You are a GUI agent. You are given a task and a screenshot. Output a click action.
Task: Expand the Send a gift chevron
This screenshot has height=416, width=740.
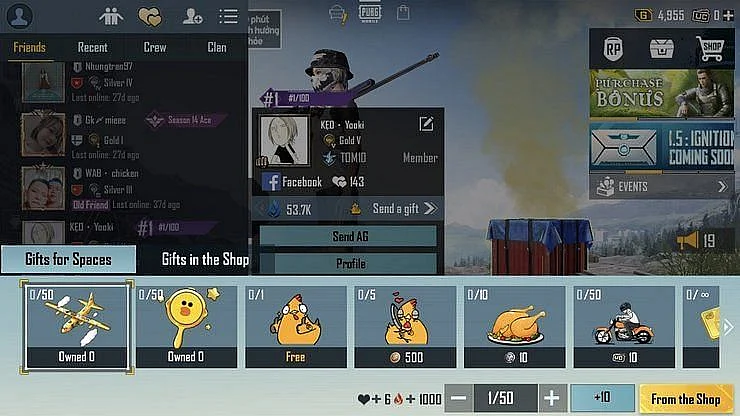(x=430, y=208)
